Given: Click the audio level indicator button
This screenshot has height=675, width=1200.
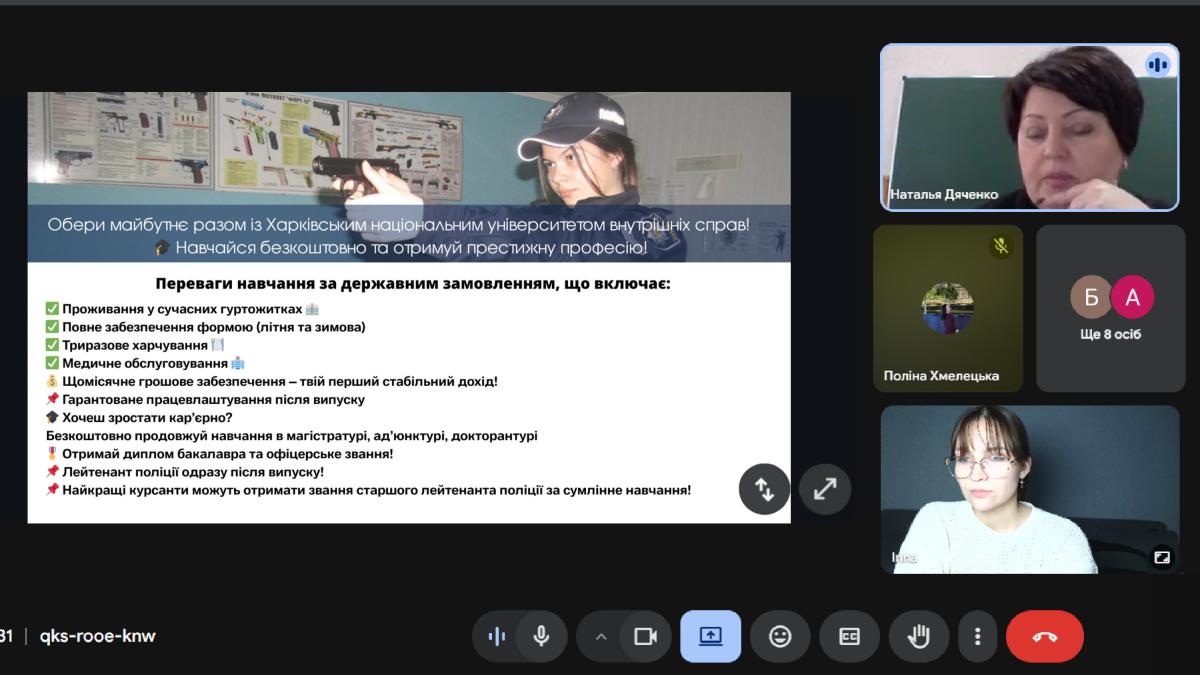Looking at the screenshot, I should click(496, 636).
